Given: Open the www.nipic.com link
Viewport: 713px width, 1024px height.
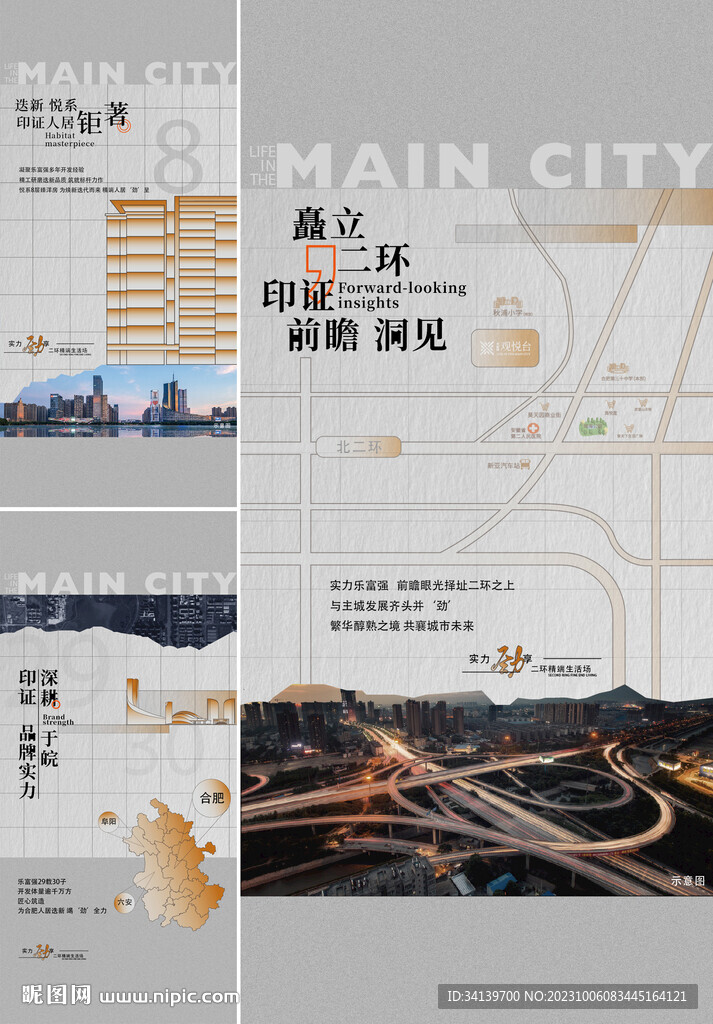Looking at the screenshot, I should click(168, 997).
